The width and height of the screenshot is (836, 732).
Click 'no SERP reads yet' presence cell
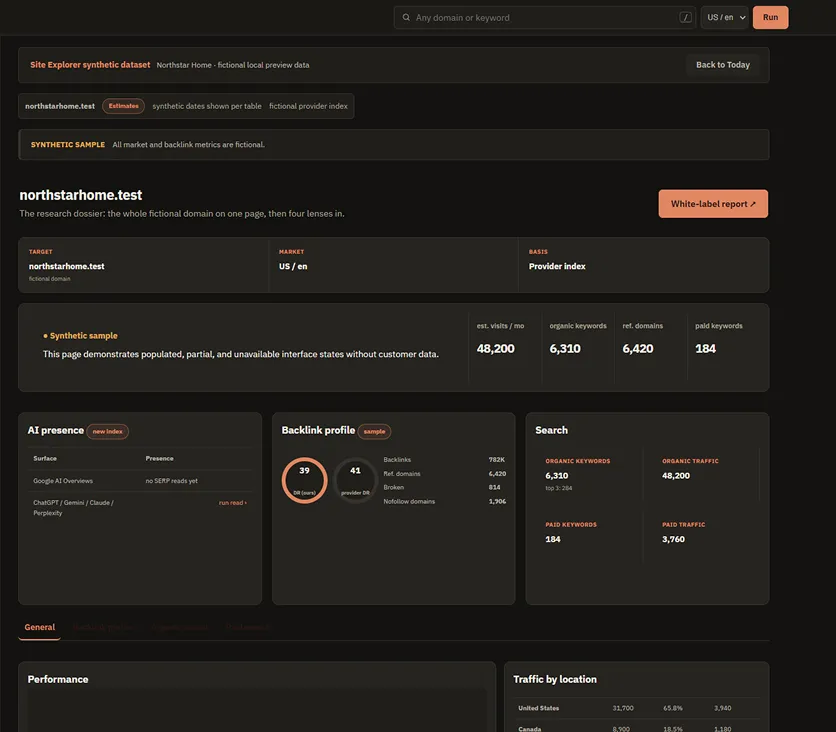pos(171,481)
